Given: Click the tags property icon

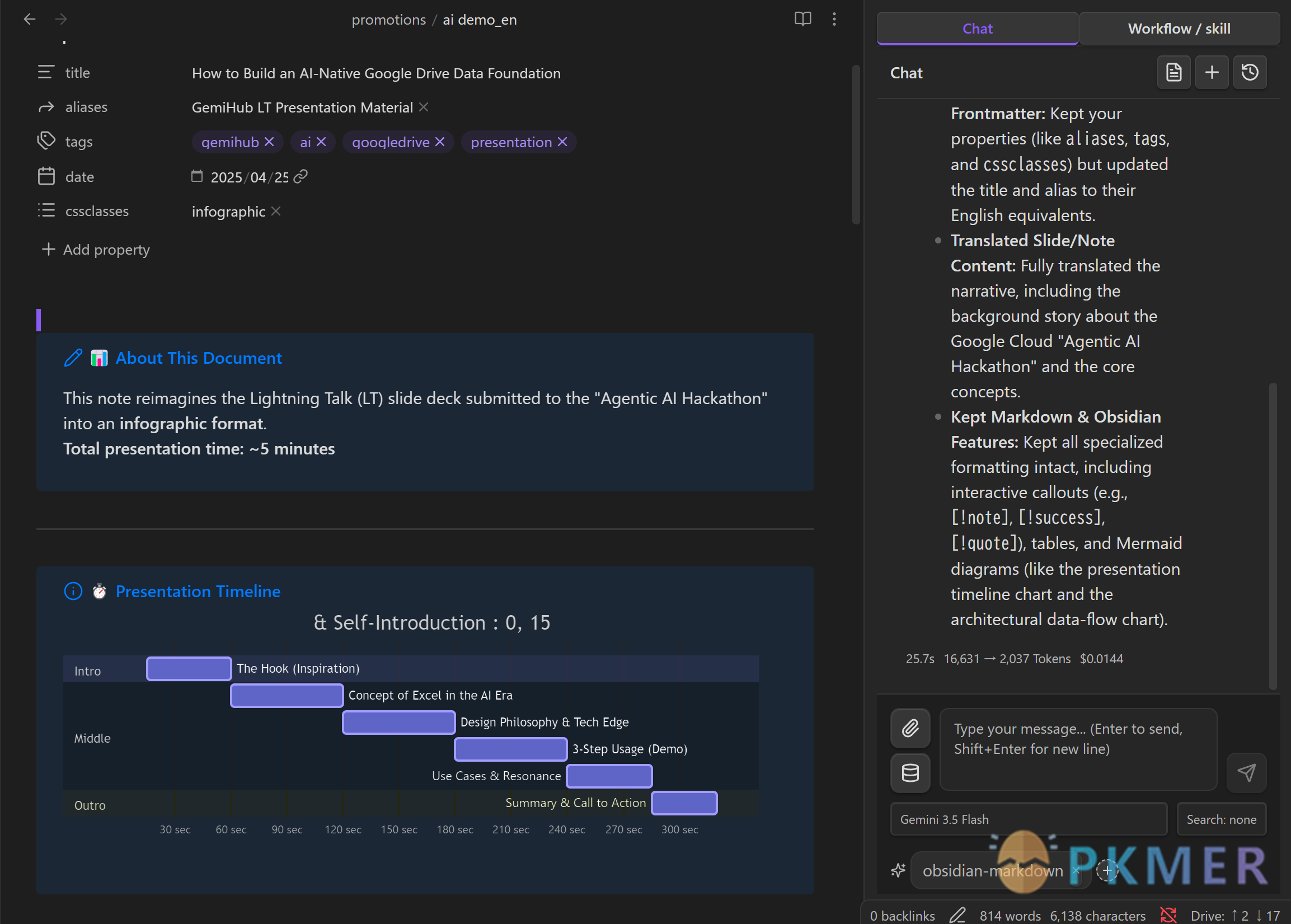Looking at the screenshot, I should click(x=46, y=141).
